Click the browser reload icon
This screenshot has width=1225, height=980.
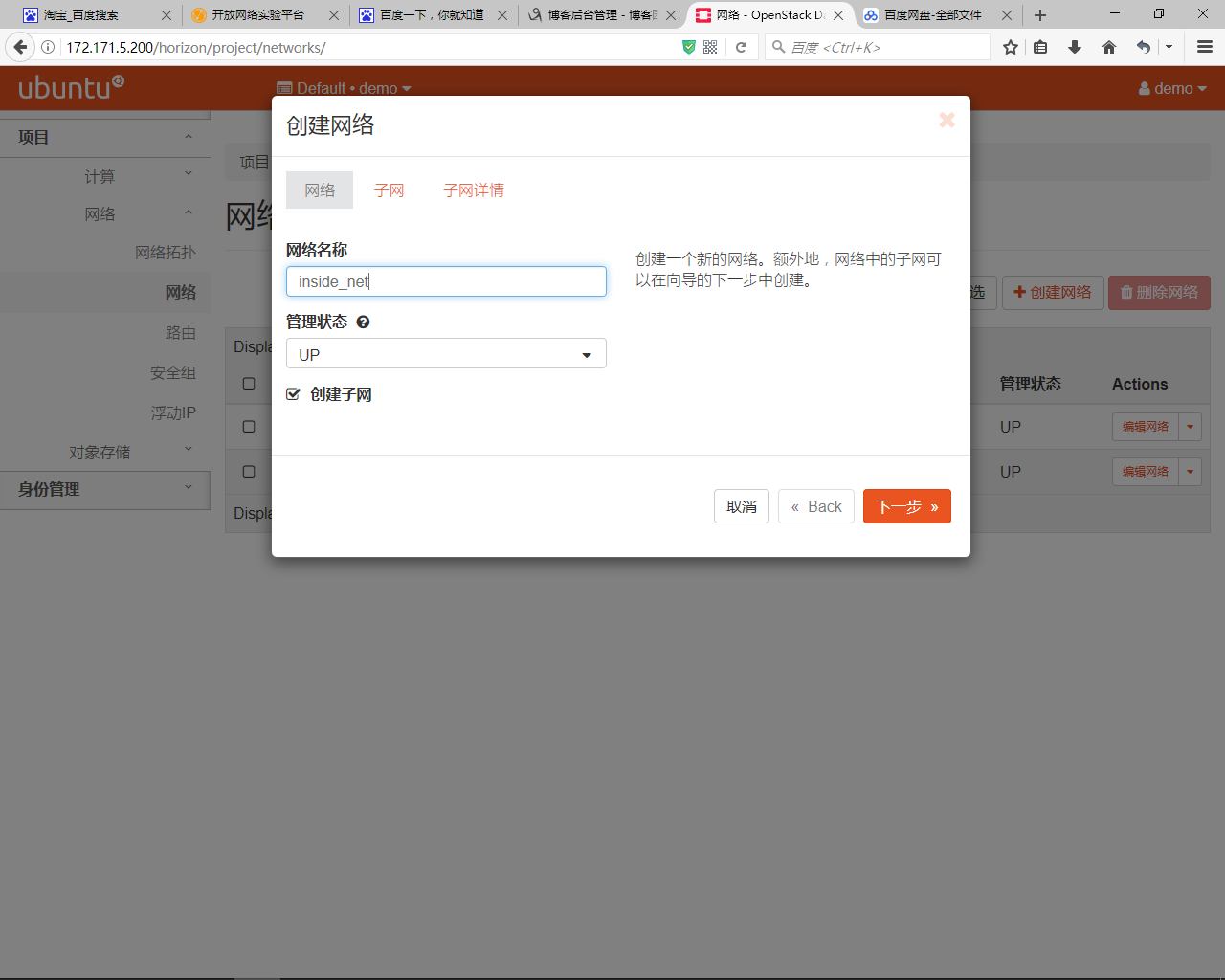click(741, 47)
